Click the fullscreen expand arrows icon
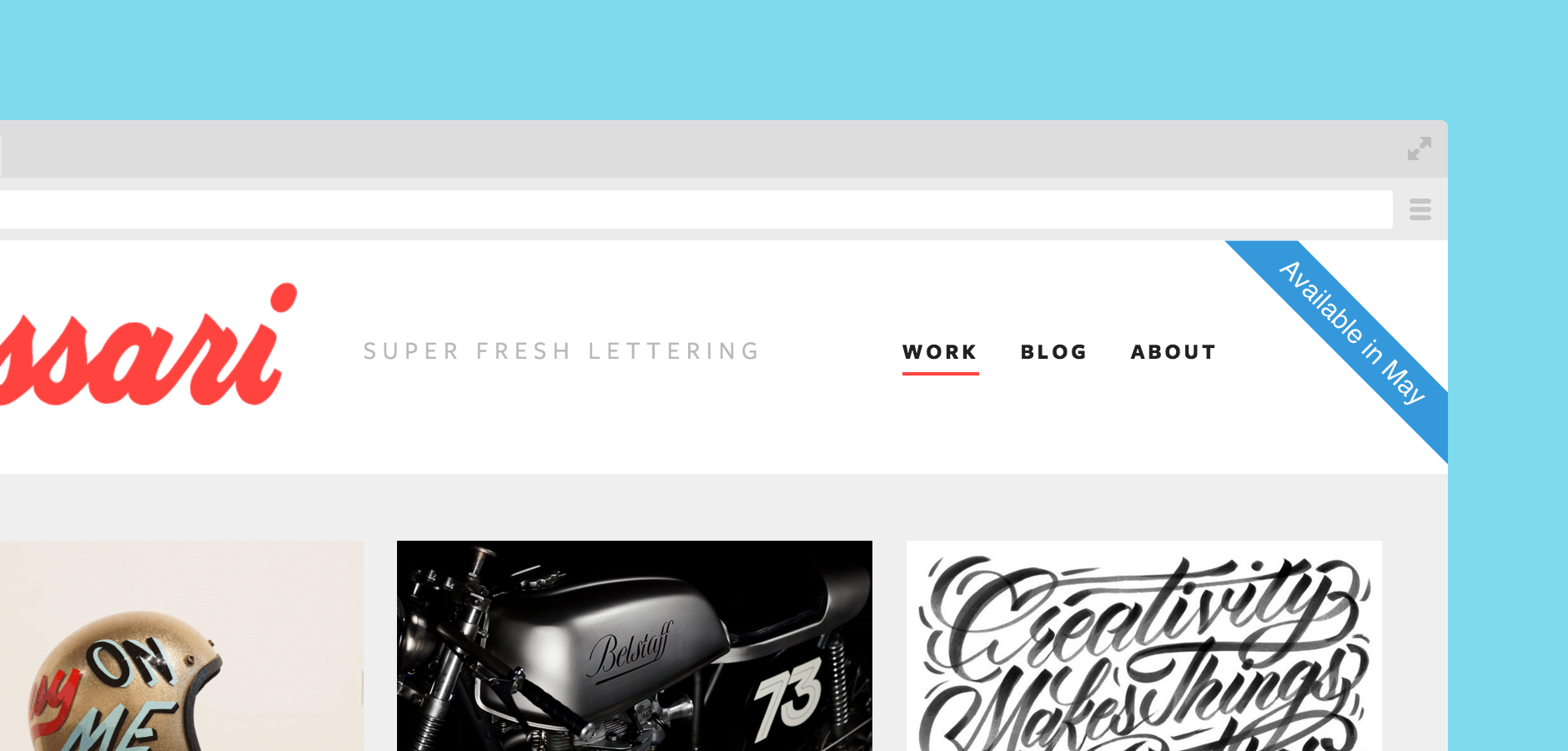 [x=1420, y=149]
